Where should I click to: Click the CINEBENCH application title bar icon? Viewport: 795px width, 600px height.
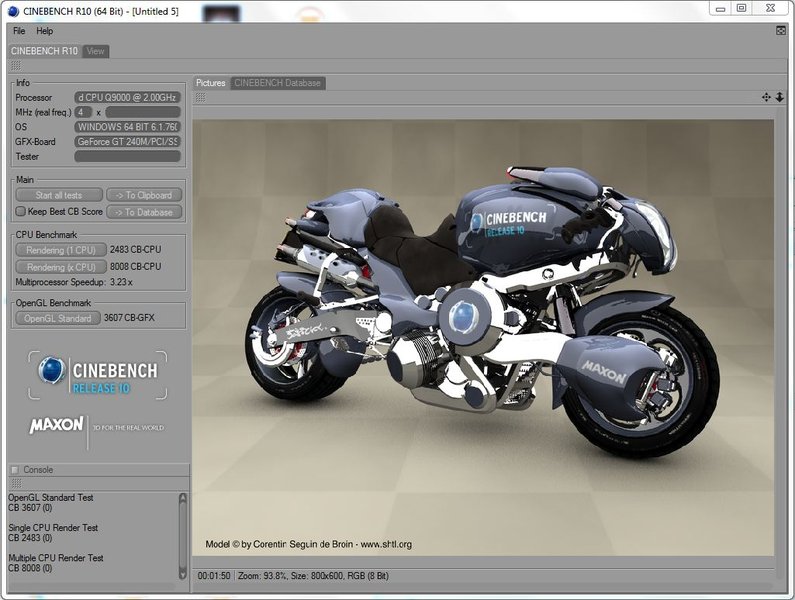(x=13, y=11)
